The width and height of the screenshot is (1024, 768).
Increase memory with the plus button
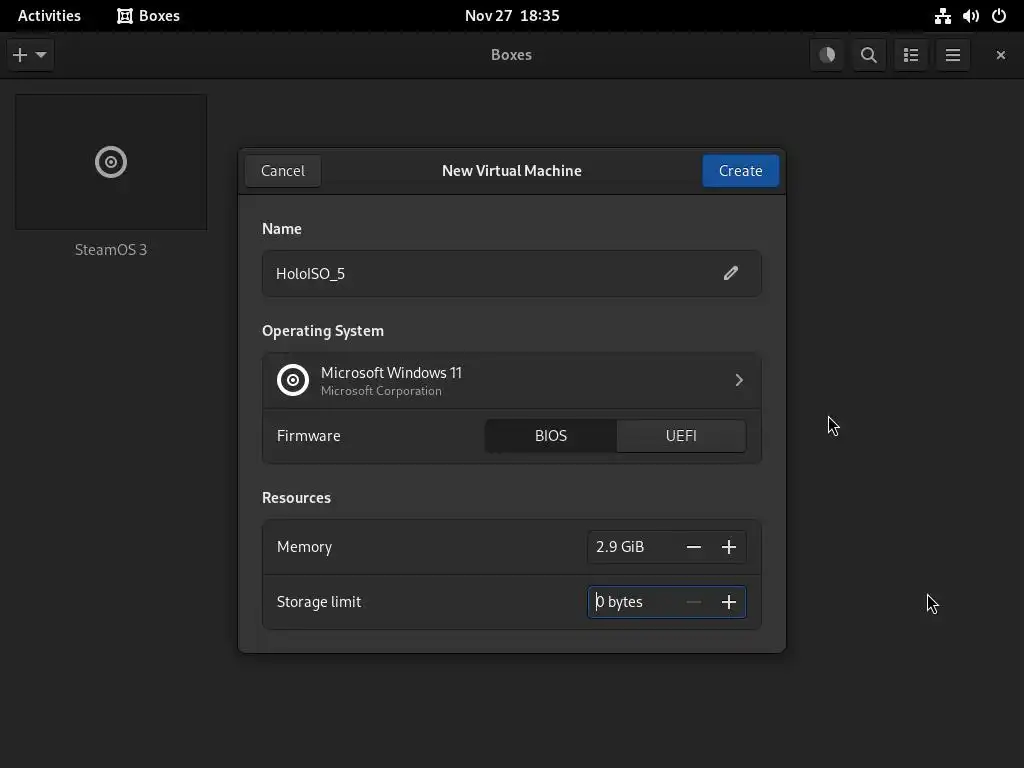[729, 547]
